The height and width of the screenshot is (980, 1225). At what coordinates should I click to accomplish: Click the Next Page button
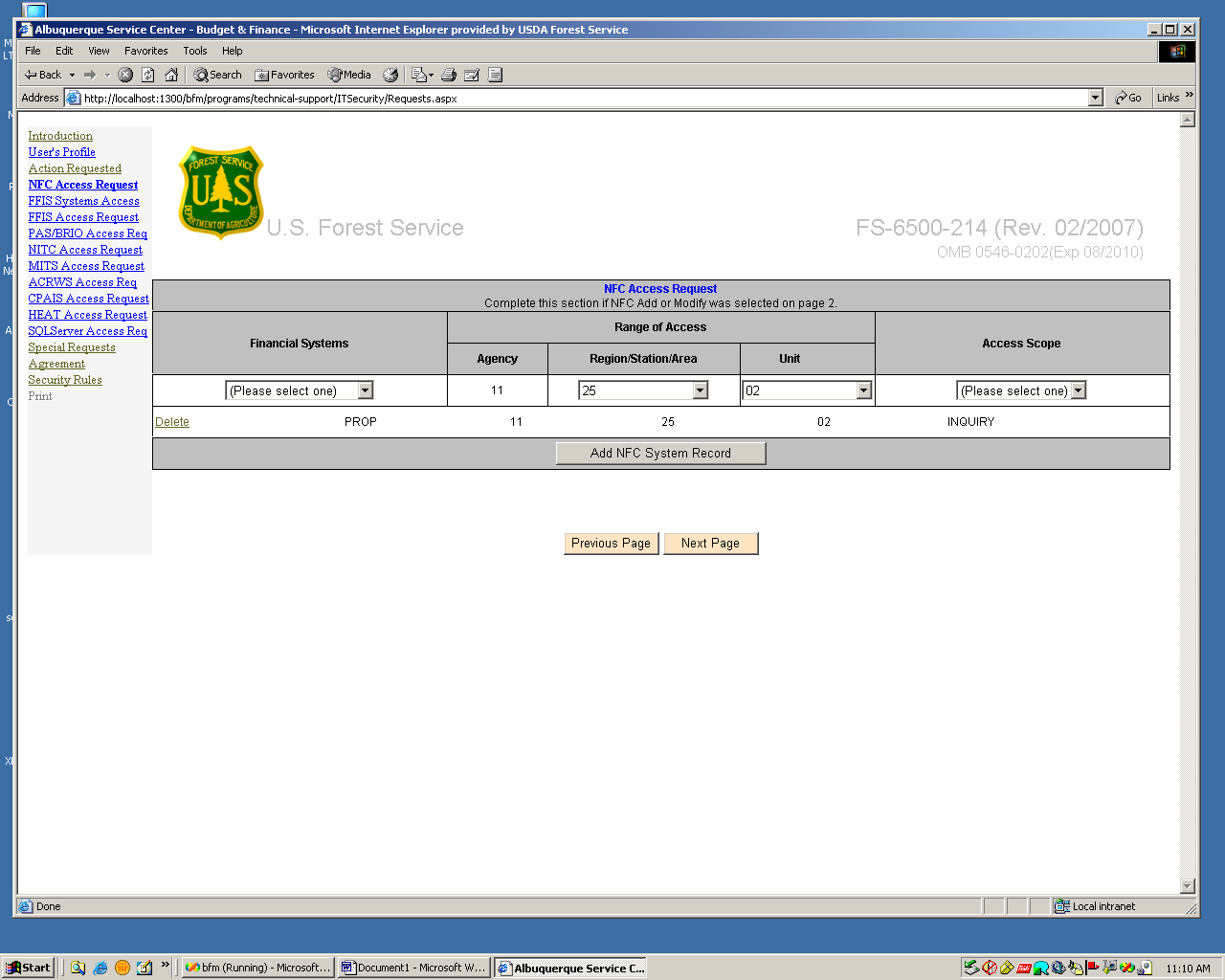710,544
